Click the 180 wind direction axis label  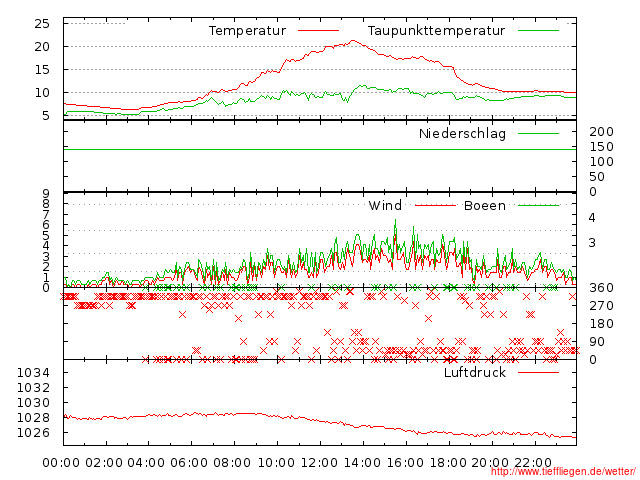click(x=601, y=324)
